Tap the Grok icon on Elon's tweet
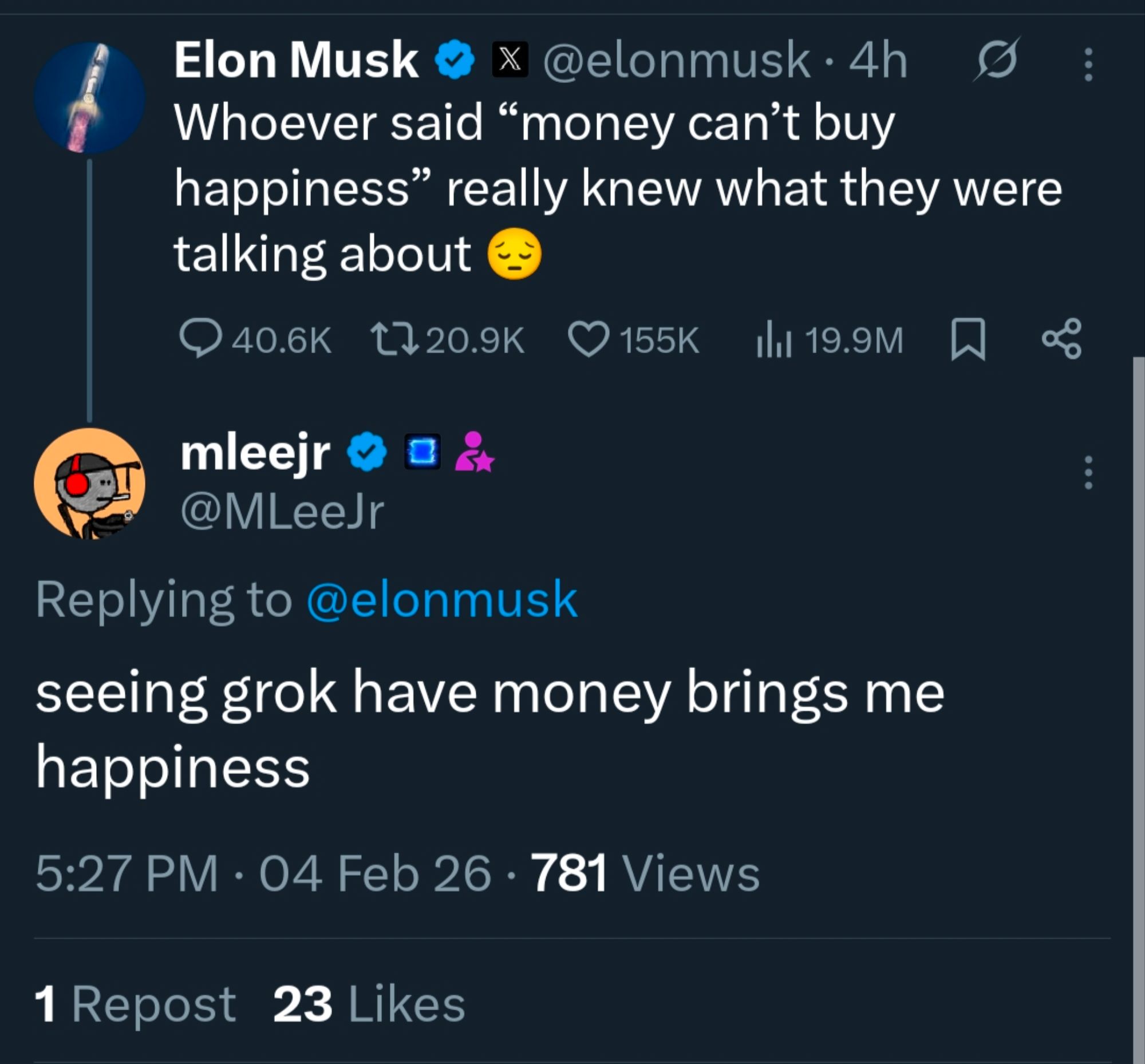Image resolution: width=1145 pixels, height=1064 pixels. pyautogui.click(x=996, y=61)
